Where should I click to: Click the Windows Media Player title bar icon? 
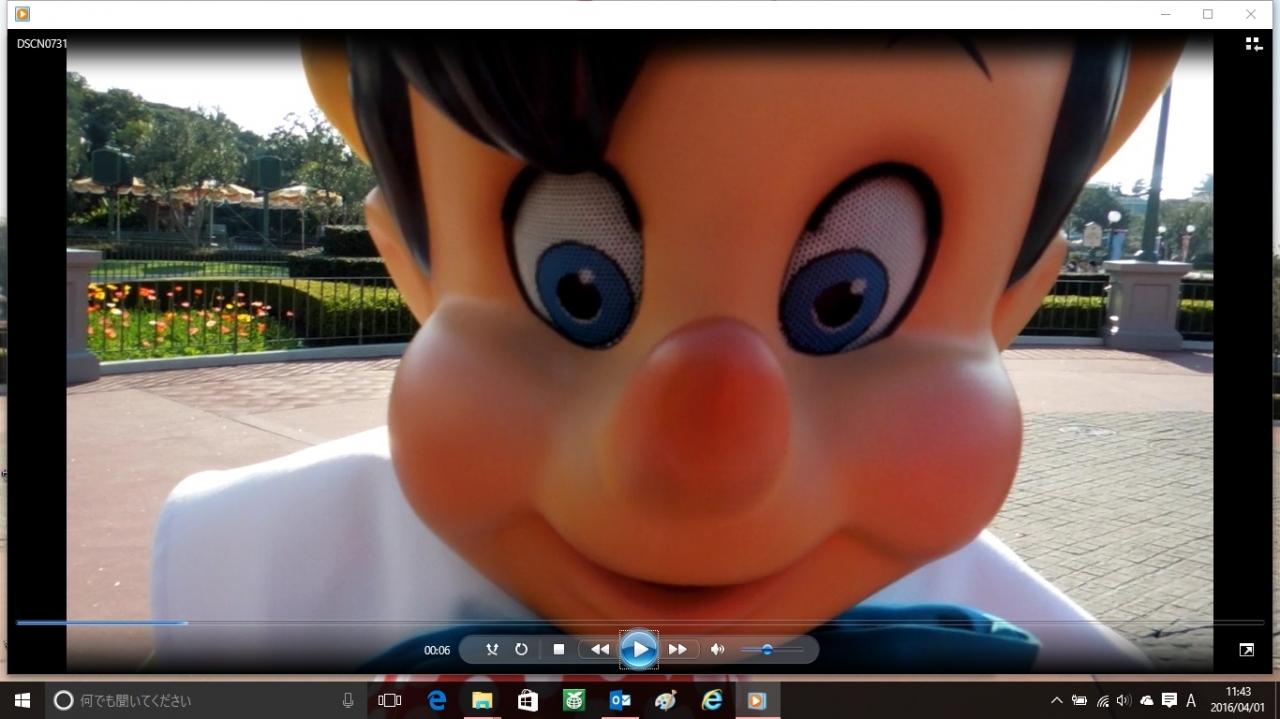pyautogui.click(x=22, y=14)
